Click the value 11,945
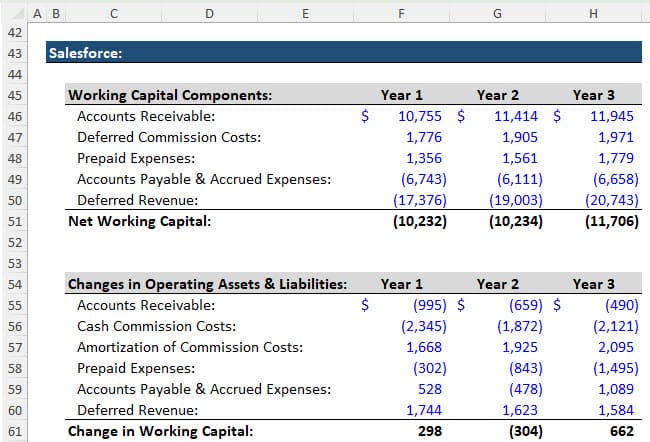This screenshot has width=650, height=442. (x=612, y=117)
